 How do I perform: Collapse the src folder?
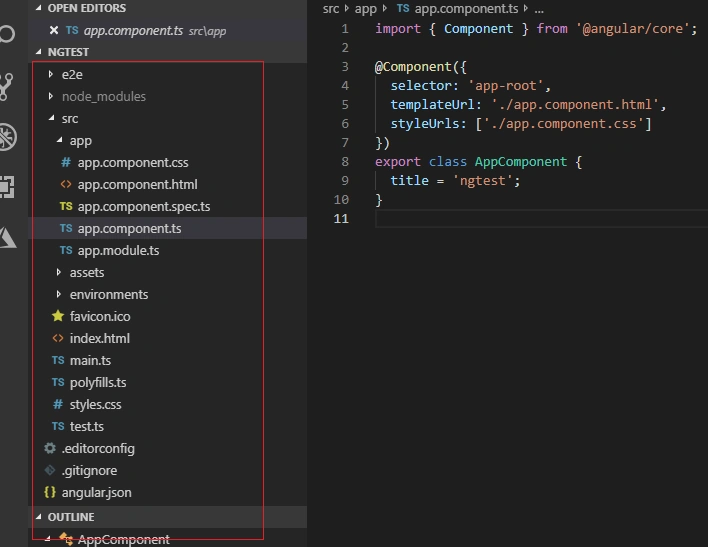pyautogui.click(x=51, y=118)
